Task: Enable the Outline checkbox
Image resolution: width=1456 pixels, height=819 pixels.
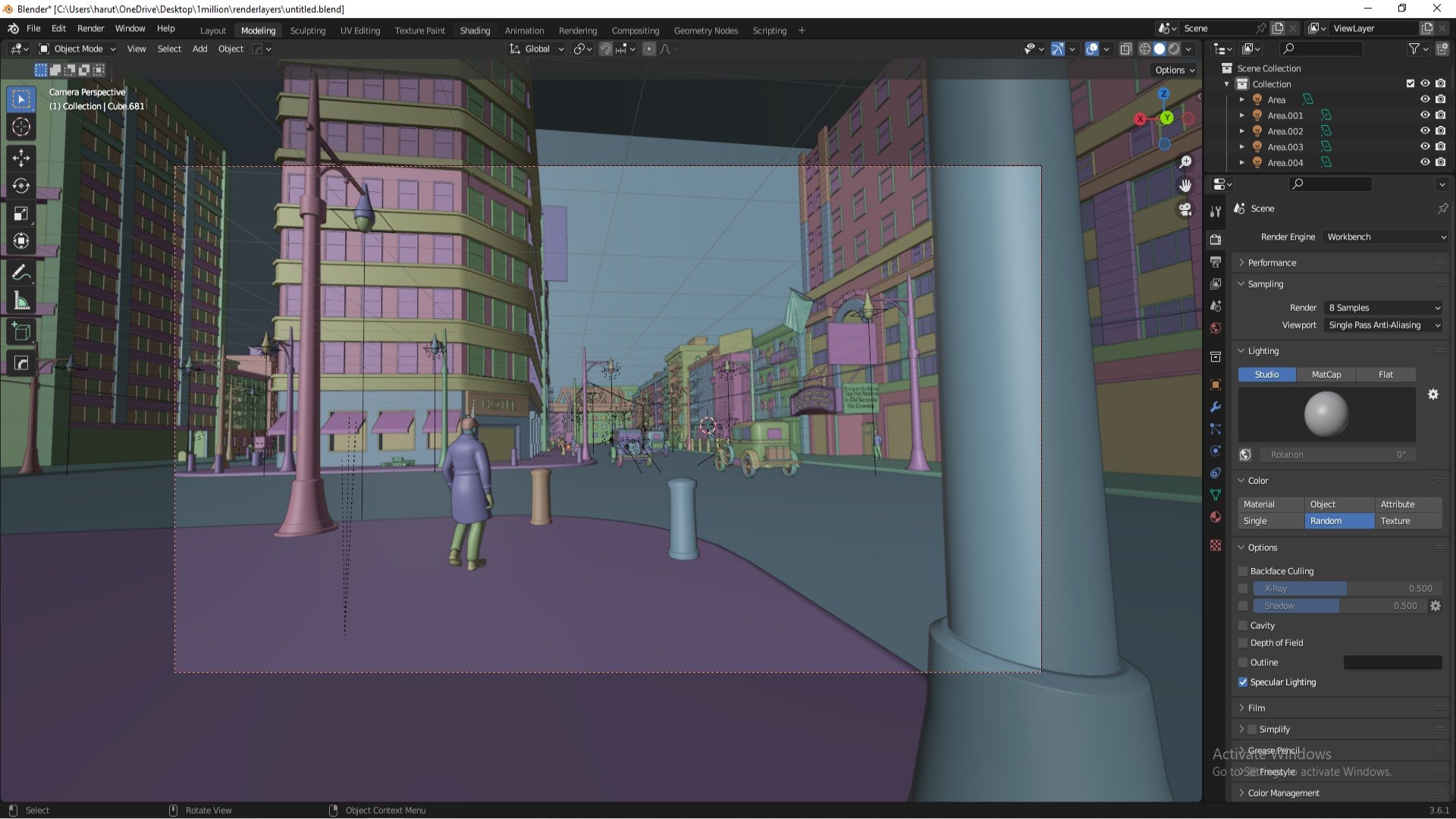Action: click(x=1243, y=663)
